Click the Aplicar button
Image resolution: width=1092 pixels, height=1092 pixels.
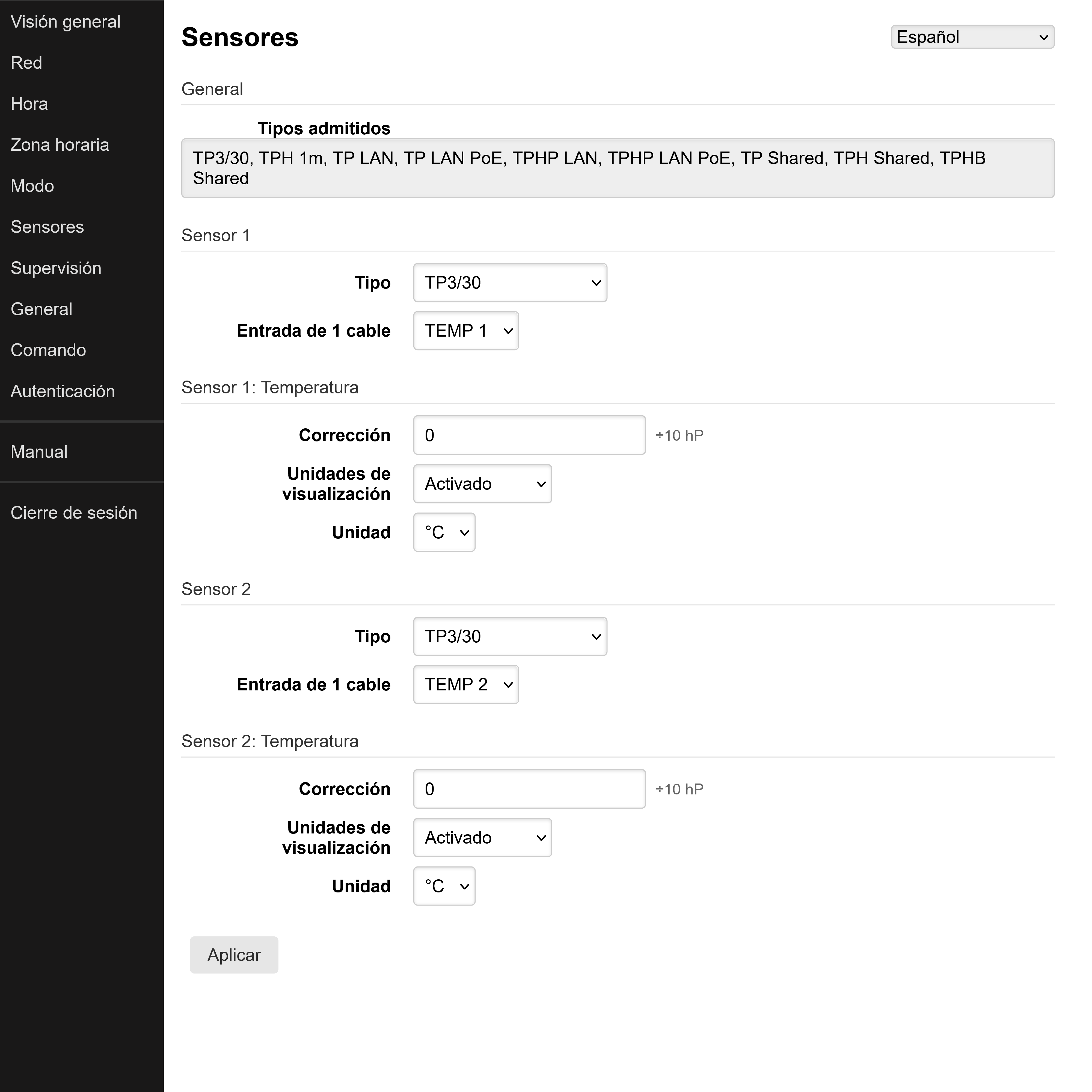pyautogui.click(x=233, y=955)
